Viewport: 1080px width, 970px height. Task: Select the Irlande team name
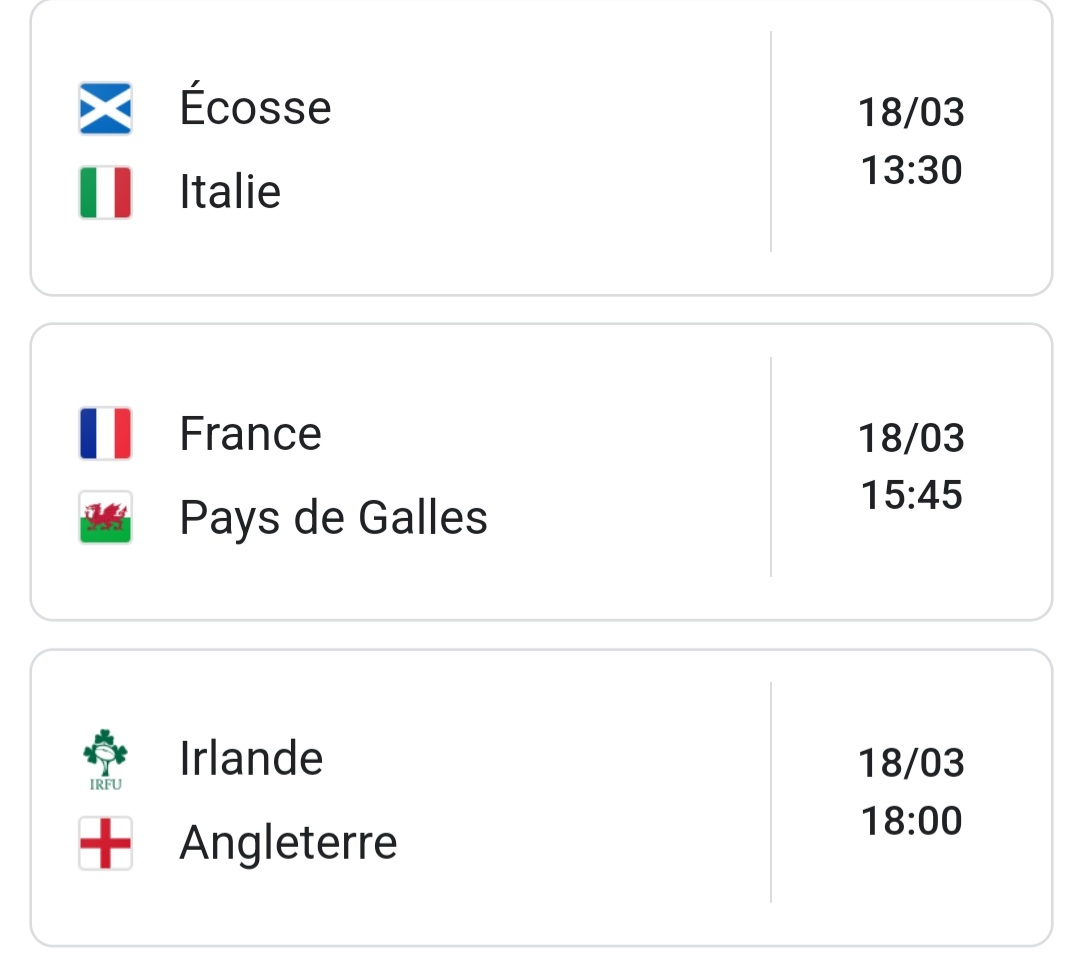[251, 759]
